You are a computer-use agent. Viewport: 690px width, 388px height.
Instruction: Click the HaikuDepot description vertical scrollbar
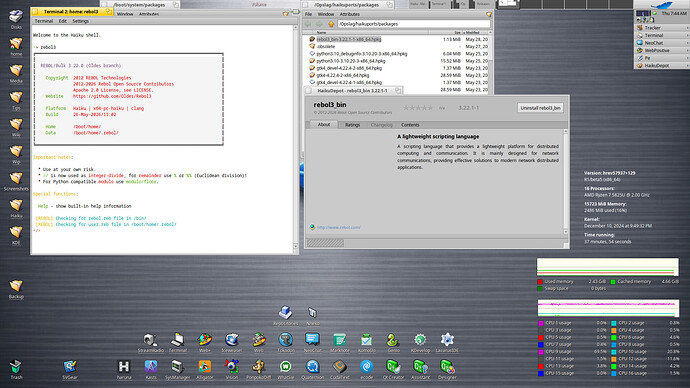pyautogui.click(x=565, y=182)
